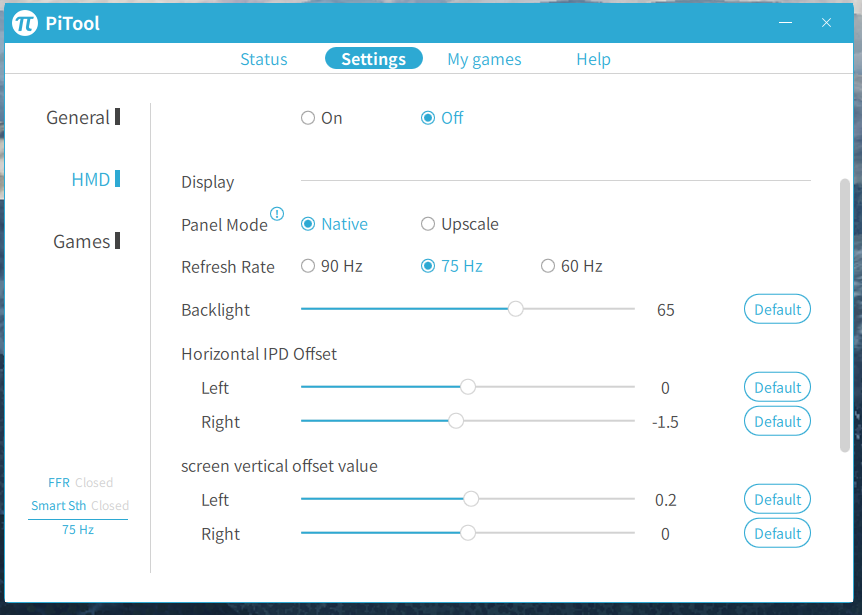Click the Refresh Rate label

pyautogui.click(x=228, y=267)
